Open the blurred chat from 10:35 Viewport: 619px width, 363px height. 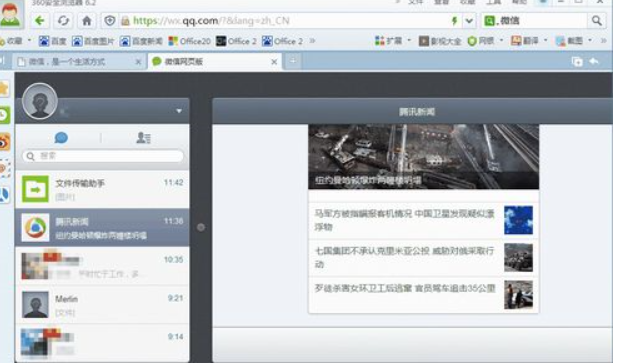[102, 266]
